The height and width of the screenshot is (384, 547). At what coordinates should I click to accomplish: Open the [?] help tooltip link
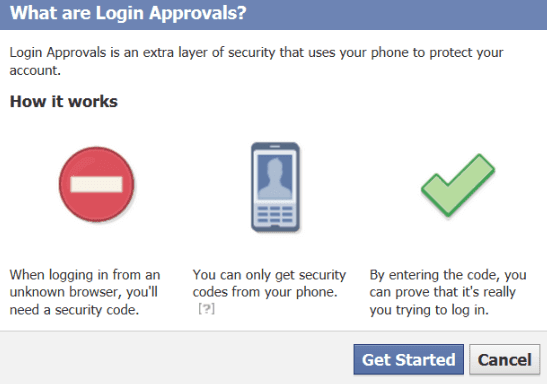click(x=206, y=309)
